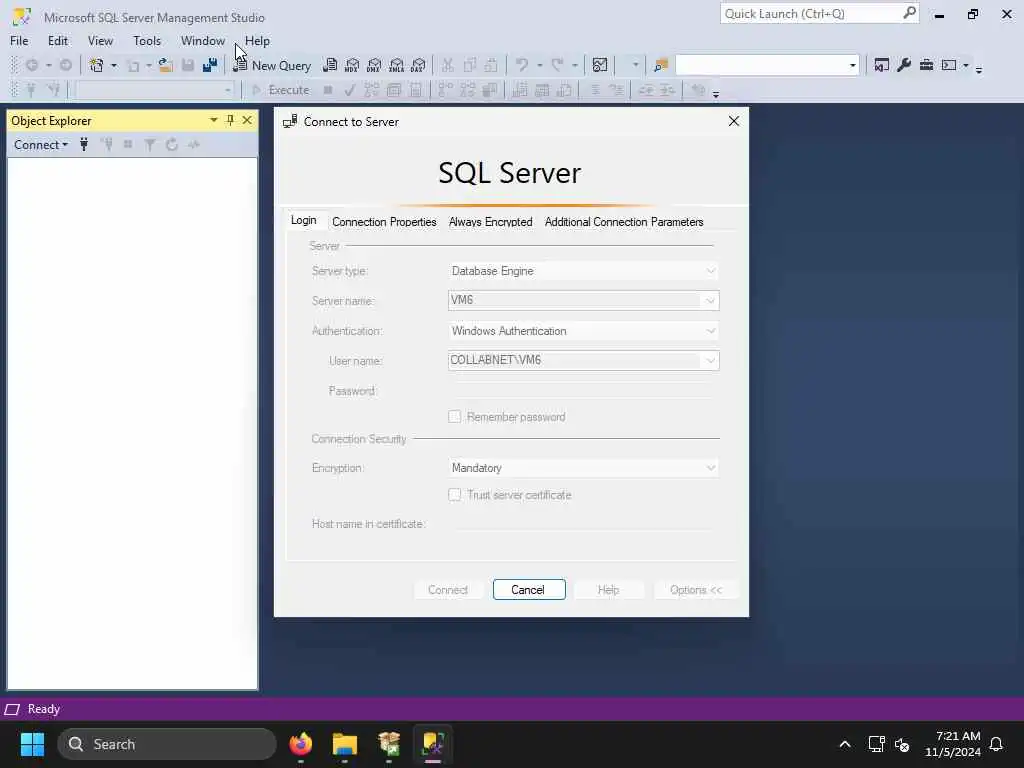Click the dialog Help button
Image resolution: width=1024 pixels, height=768 pixels.
[x=609, y=590]
